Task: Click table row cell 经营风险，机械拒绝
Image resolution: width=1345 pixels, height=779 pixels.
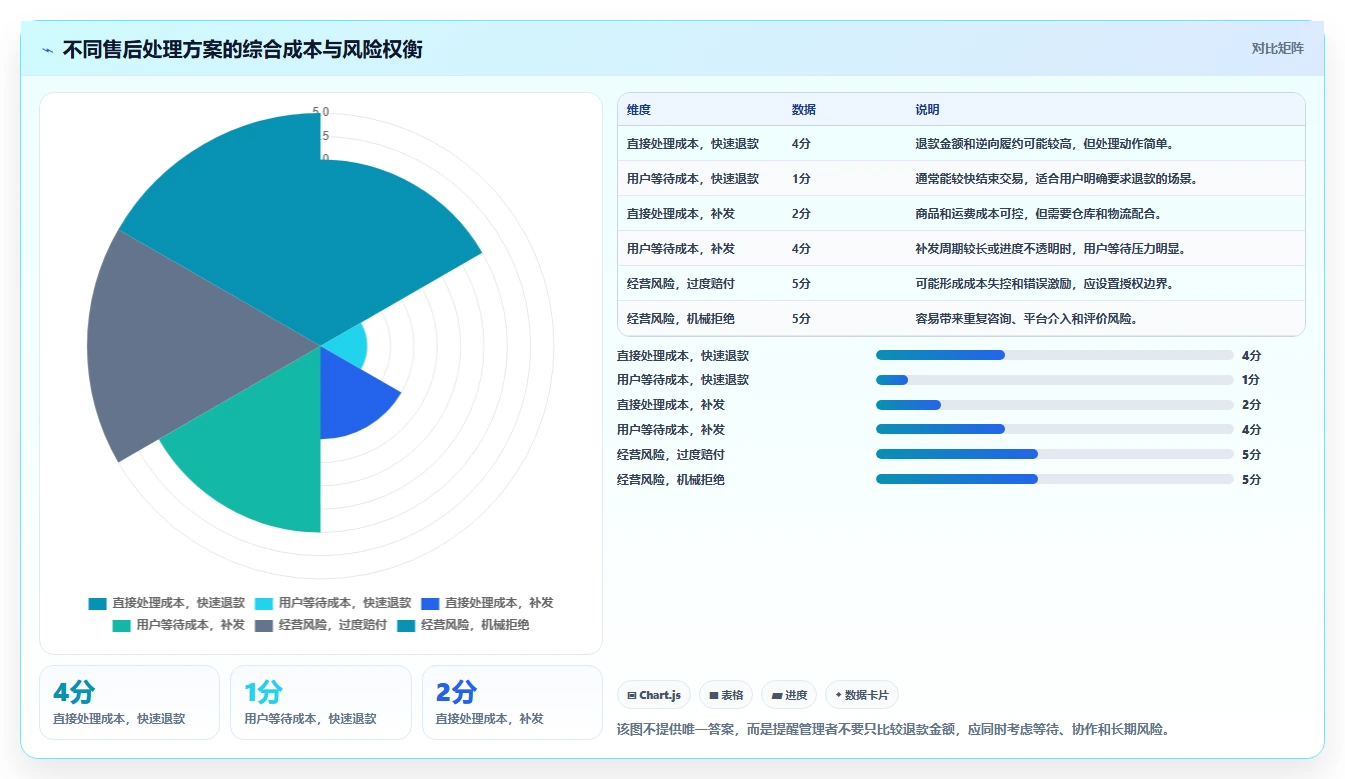Action: 681,319
